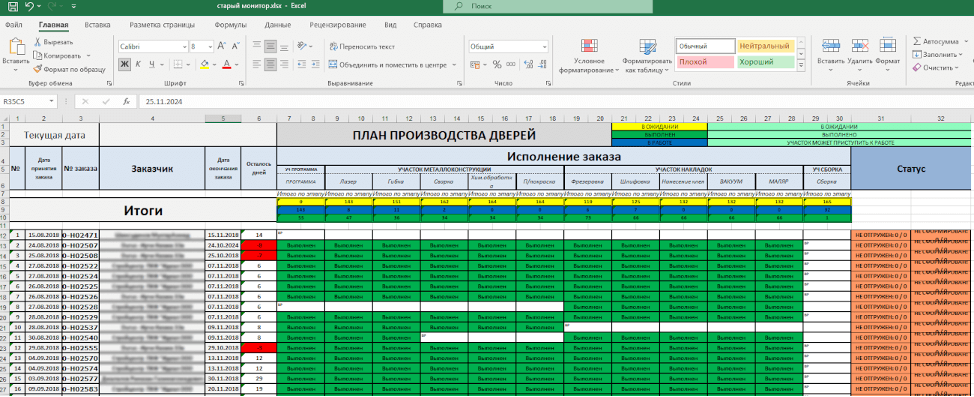Screen dimensions: 974x397
Task: Click the text orientation icon
Action: (x=302, y=46)
